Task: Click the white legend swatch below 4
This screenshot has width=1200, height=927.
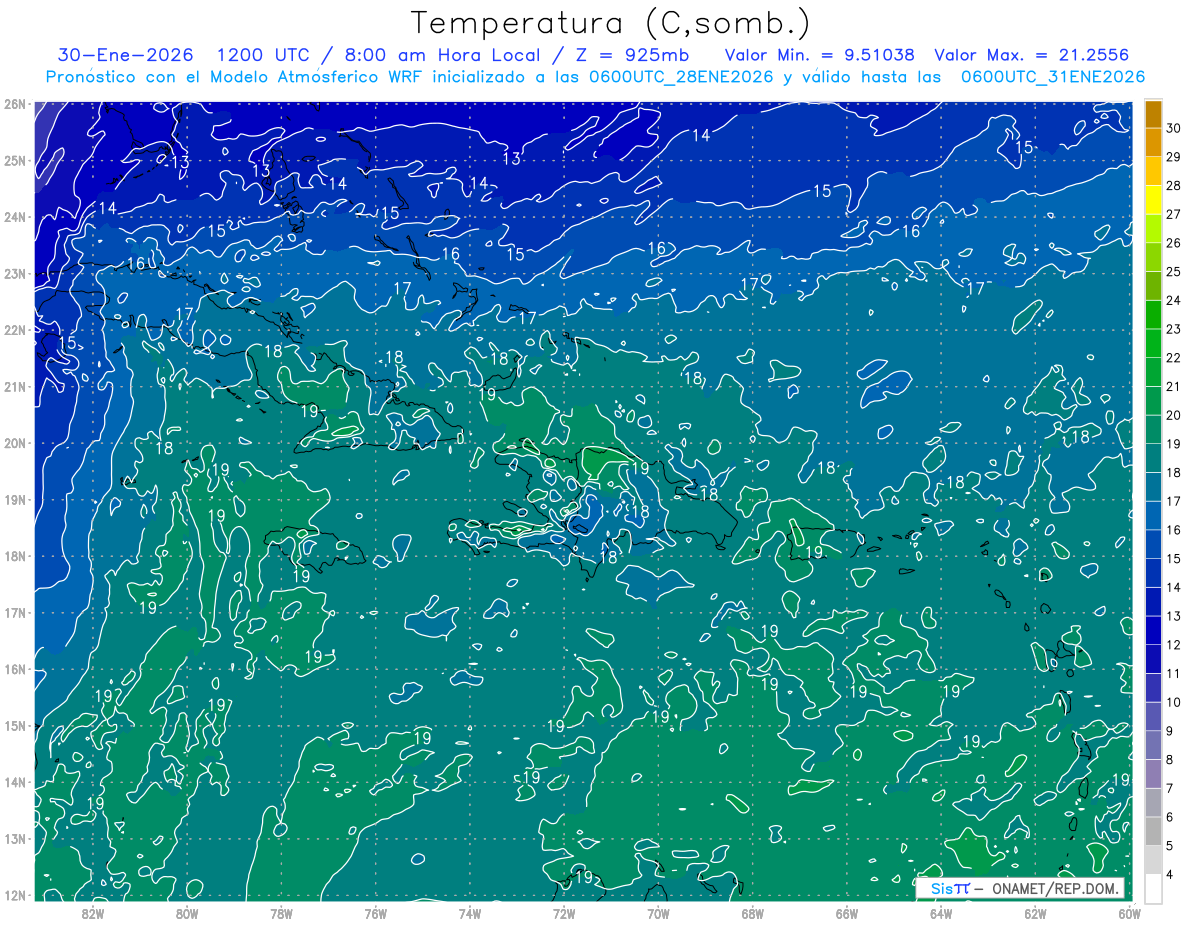Action: point(1153,888)
